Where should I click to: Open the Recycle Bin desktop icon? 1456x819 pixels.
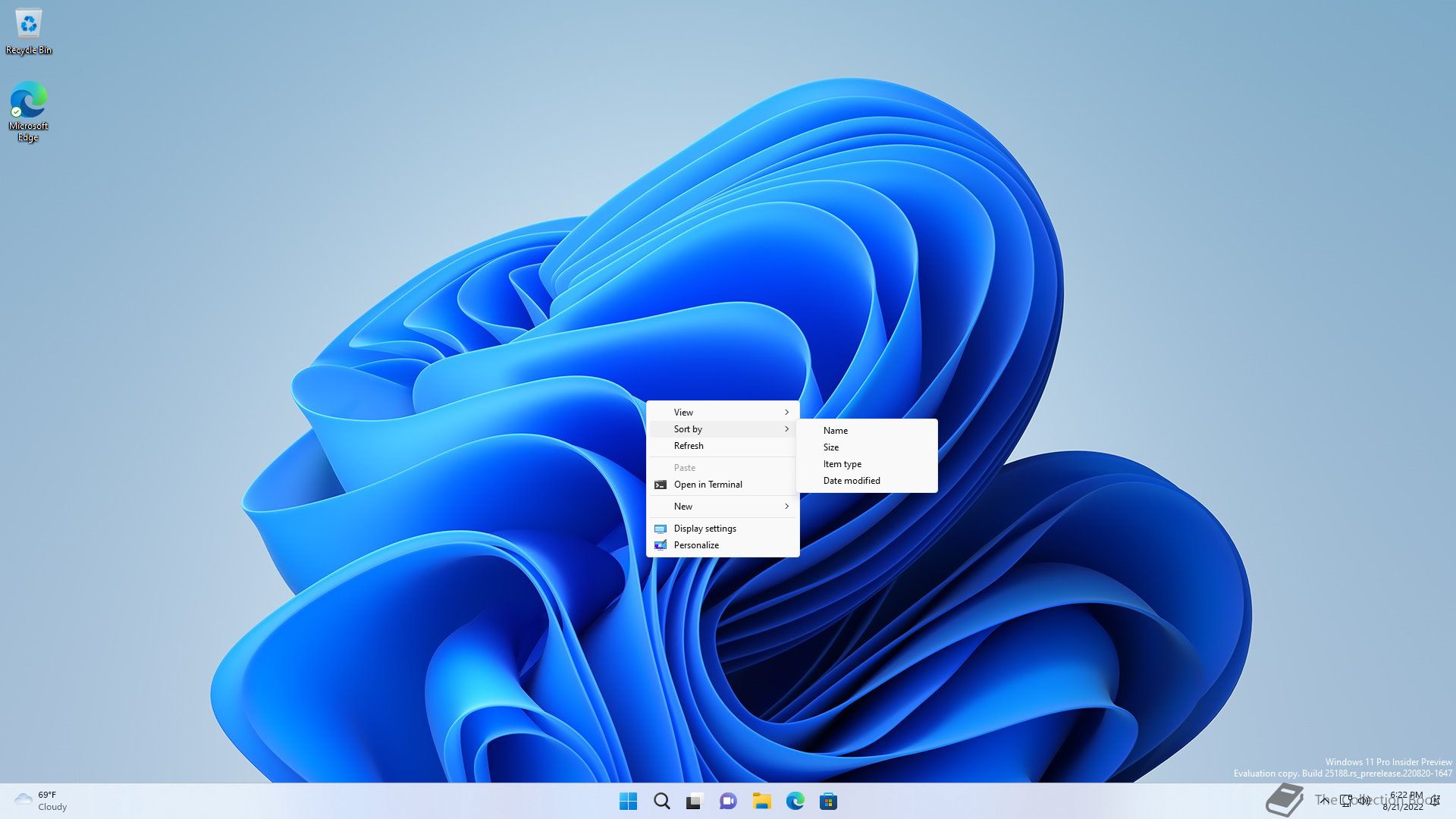tap(29, 31)
